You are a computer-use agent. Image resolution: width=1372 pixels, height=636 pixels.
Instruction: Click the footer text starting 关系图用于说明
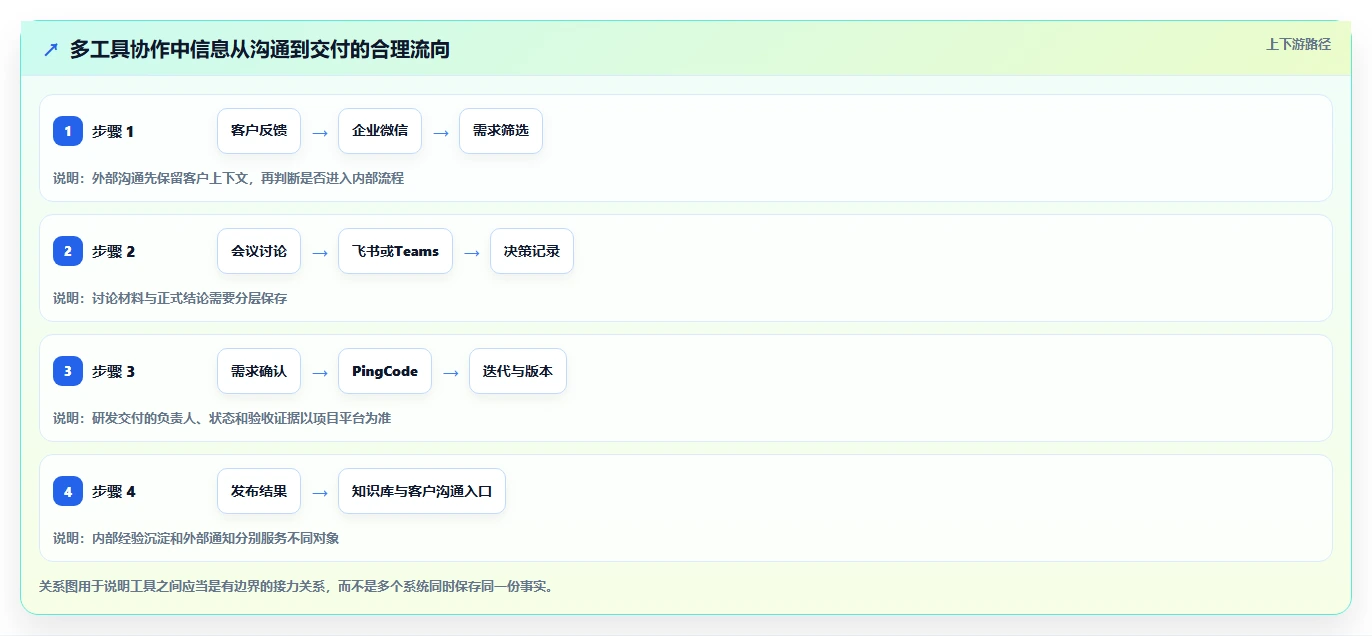point(296,586)
